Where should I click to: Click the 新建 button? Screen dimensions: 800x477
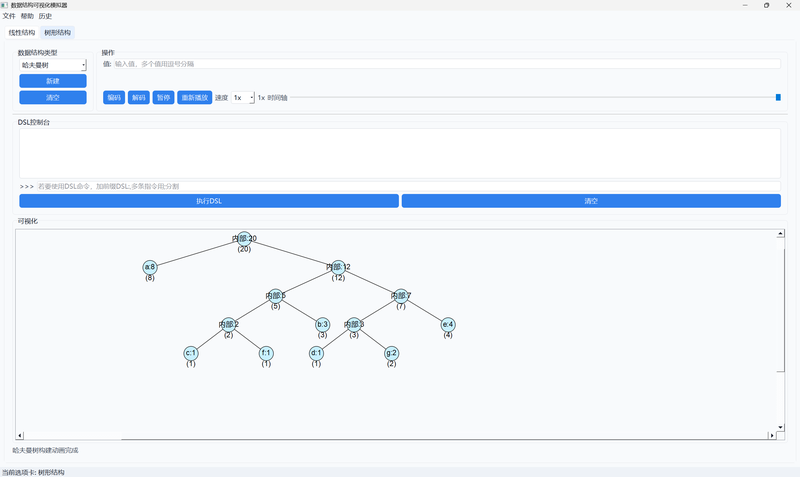53,81
